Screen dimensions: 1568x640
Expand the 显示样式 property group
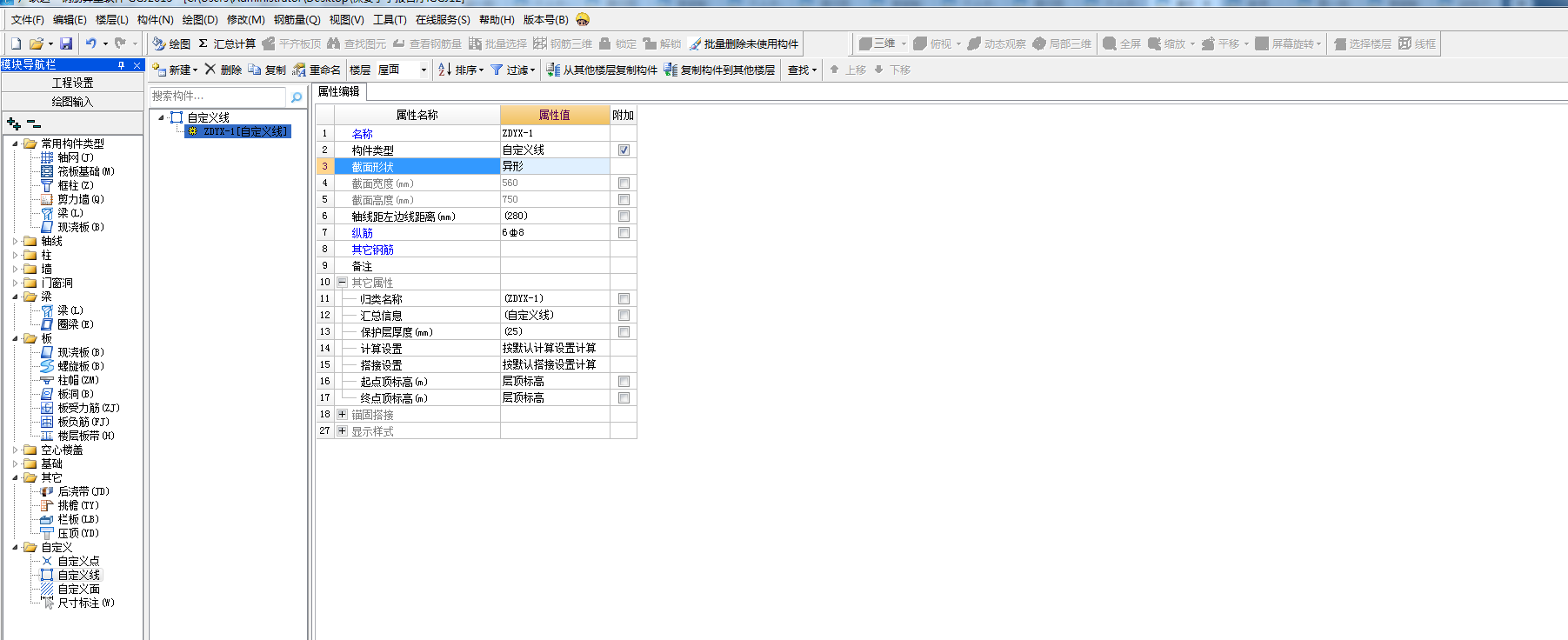[x=342, y=430]
